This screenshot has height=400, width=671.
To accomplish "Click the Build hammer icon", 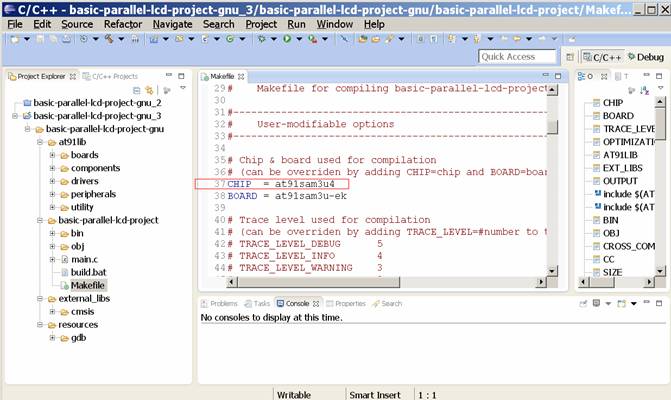I will 110,39.
